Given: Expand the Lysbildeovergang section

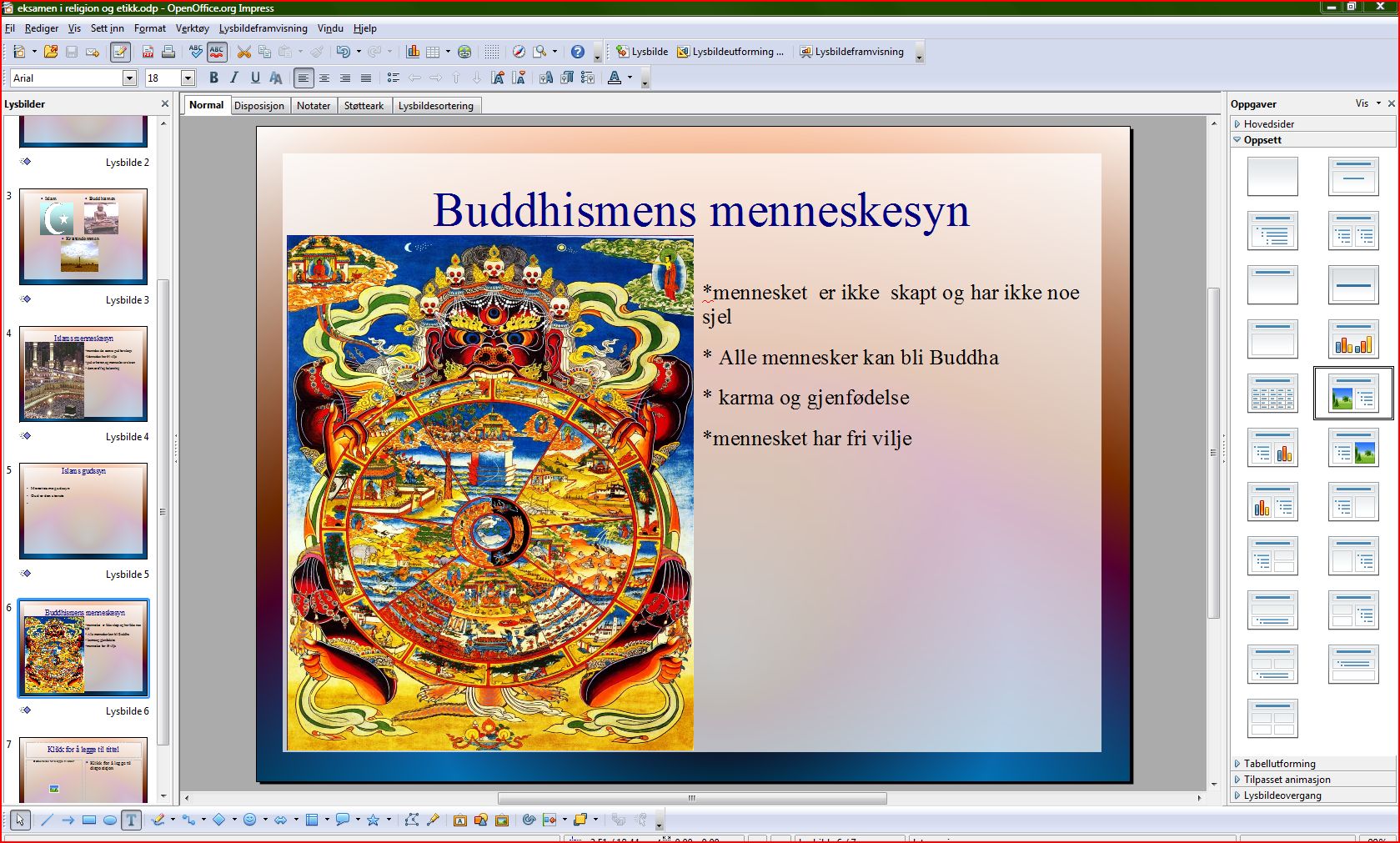Looking at the screenshot, I should coord(1312,795).
